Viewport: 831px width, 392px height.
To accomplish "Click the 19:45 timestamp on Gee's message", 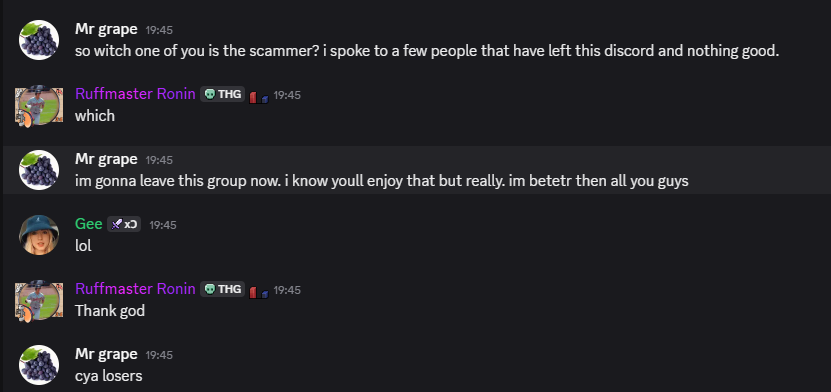I will [163, 225].
